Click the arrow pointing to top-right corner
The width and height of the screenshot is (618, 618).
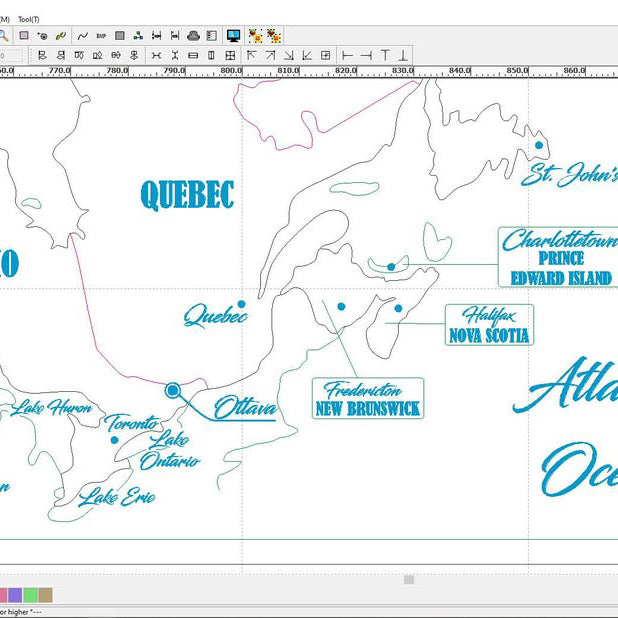270,56
